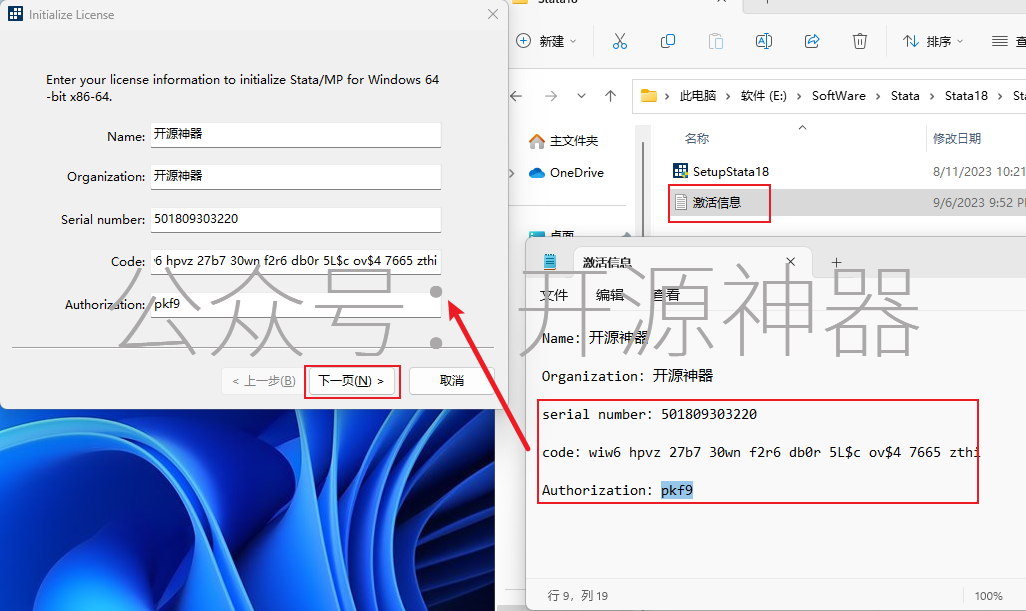Viewport: 1026px width, 611px height.
Task: Click the Organization line in Notepad
Action: pos(627,376)
